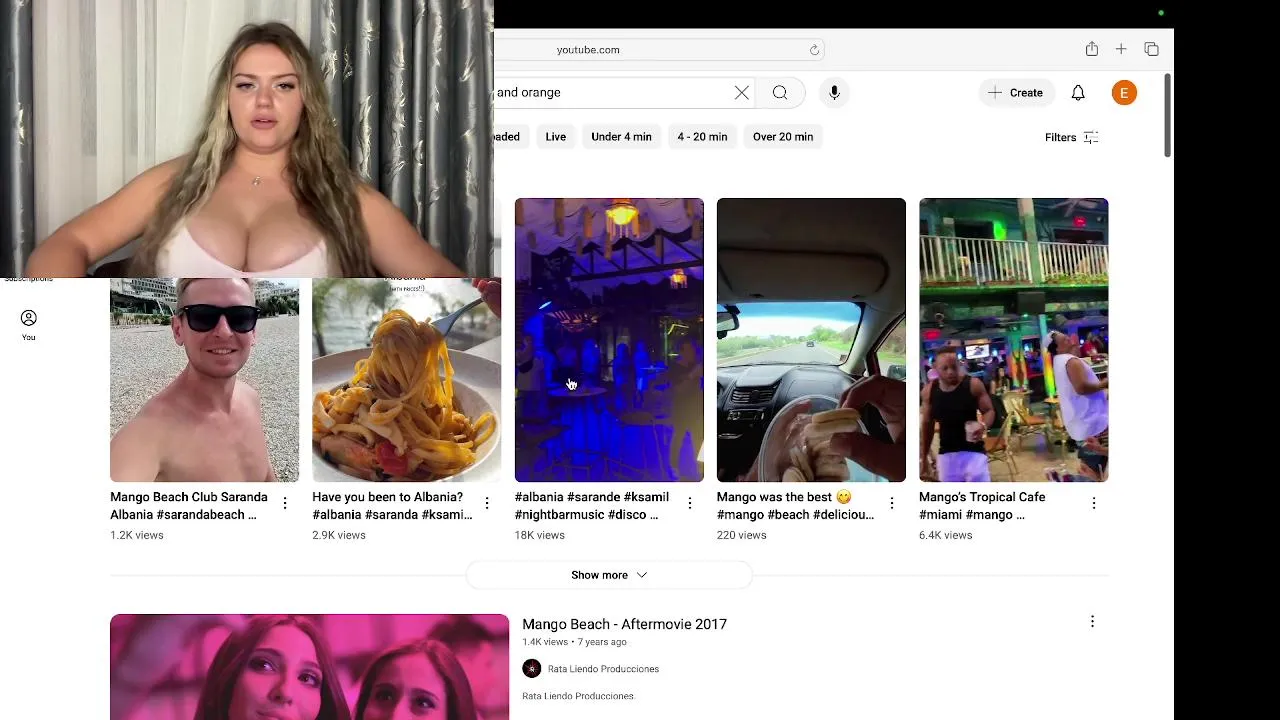Image resolution: width=1280 pixels, height=720 pixels.
Task: Expand shorts shelf with Show more
Action: pos(609,575)
